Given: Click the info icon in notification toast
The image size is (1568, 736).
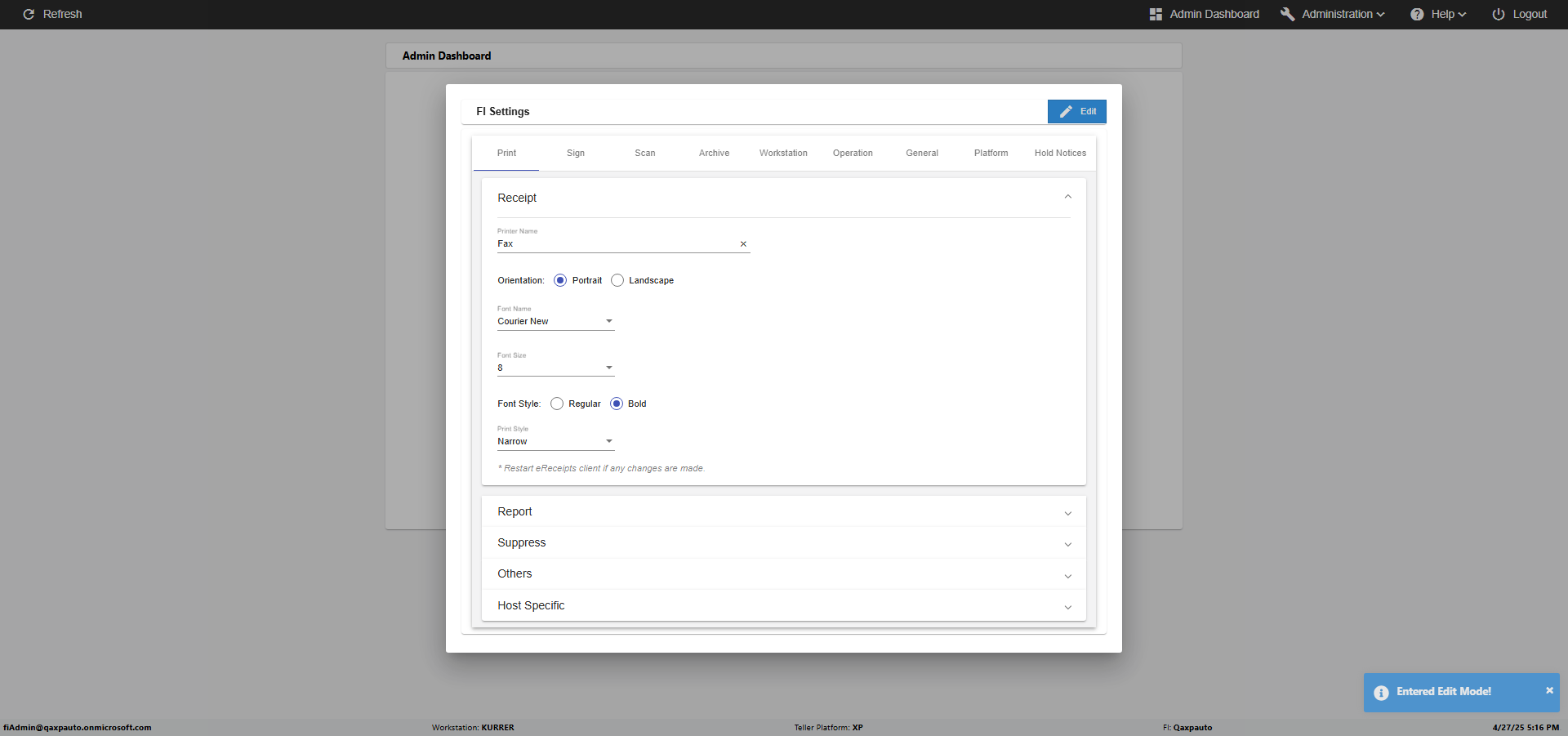Looking at the screenshot, I should pyautogui.click(x=1381, y=693).
